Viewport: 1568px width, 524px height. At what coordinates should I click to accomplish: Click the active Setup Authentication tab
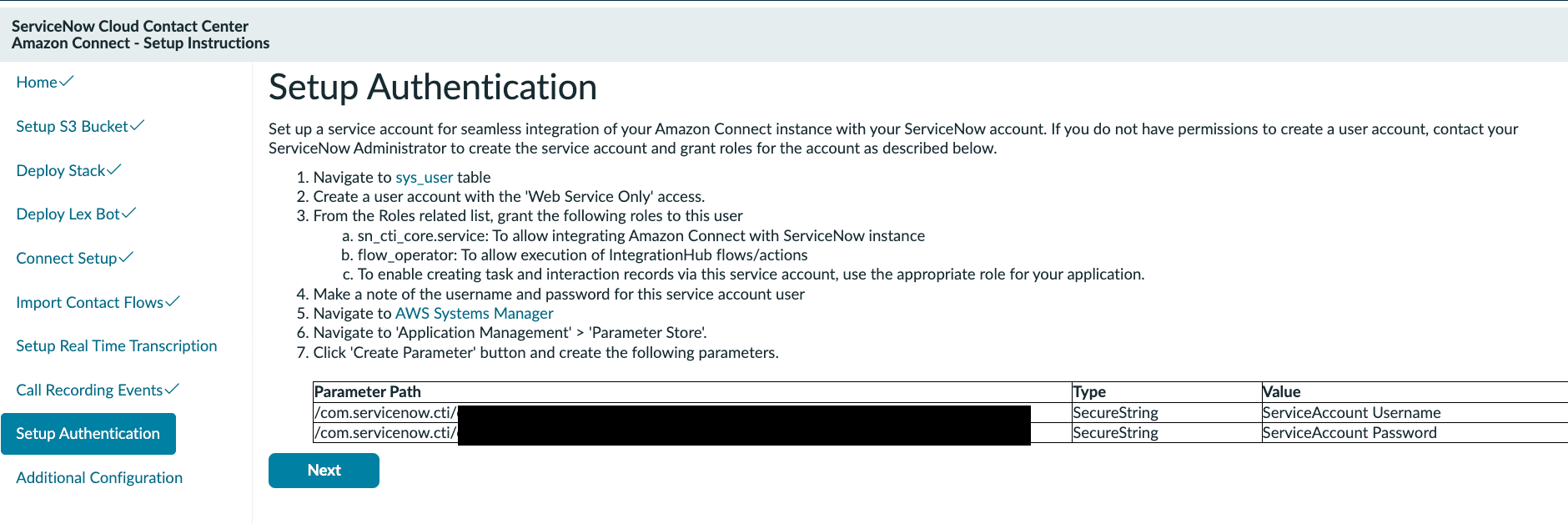(x=88, y=434)
